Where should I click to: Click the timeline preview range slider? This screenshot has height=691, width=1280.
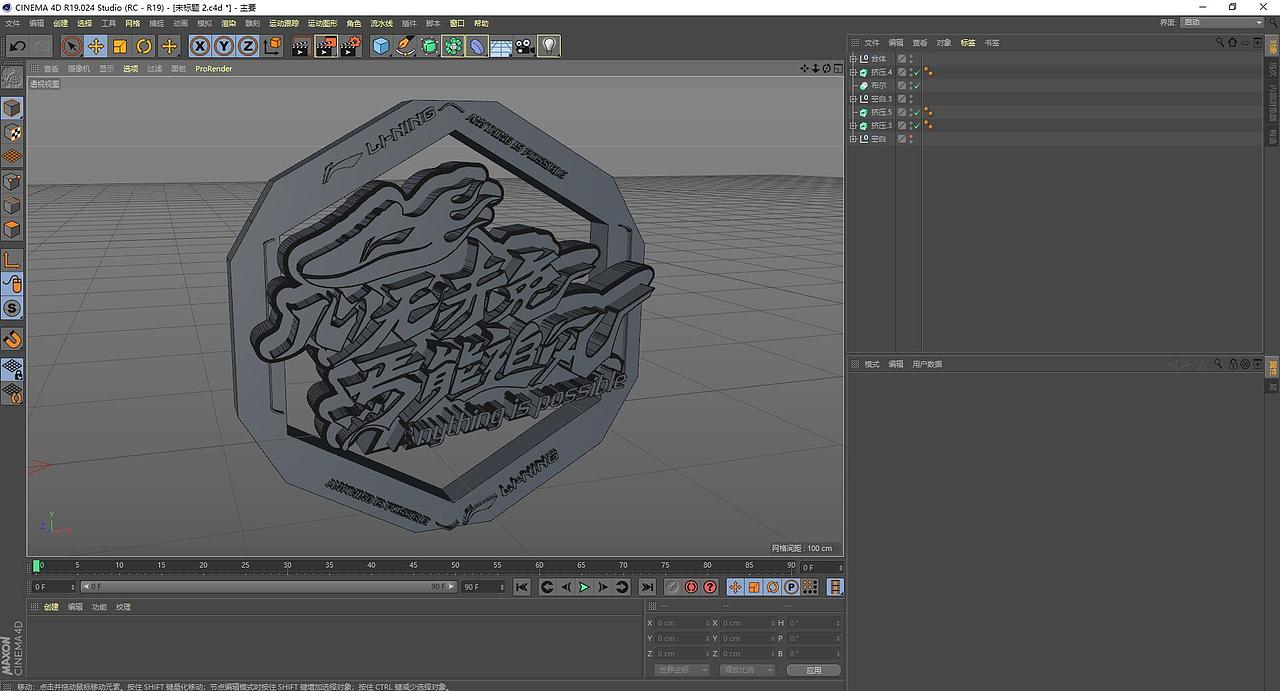268,587
